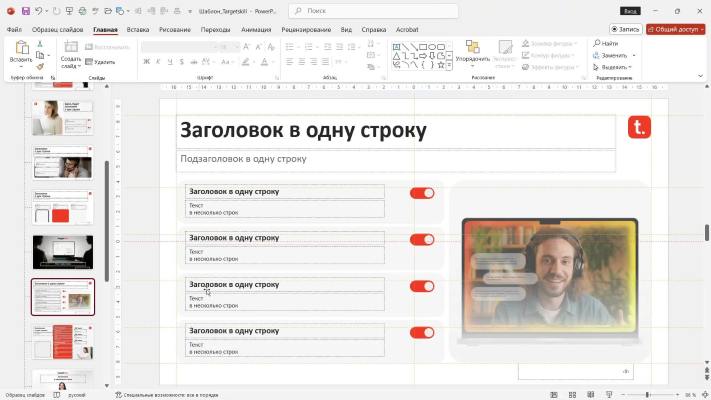Viewport: 711px width, 400px height.
Task: Toggle the second red switch on slide
Action: [x=422, y=239]
